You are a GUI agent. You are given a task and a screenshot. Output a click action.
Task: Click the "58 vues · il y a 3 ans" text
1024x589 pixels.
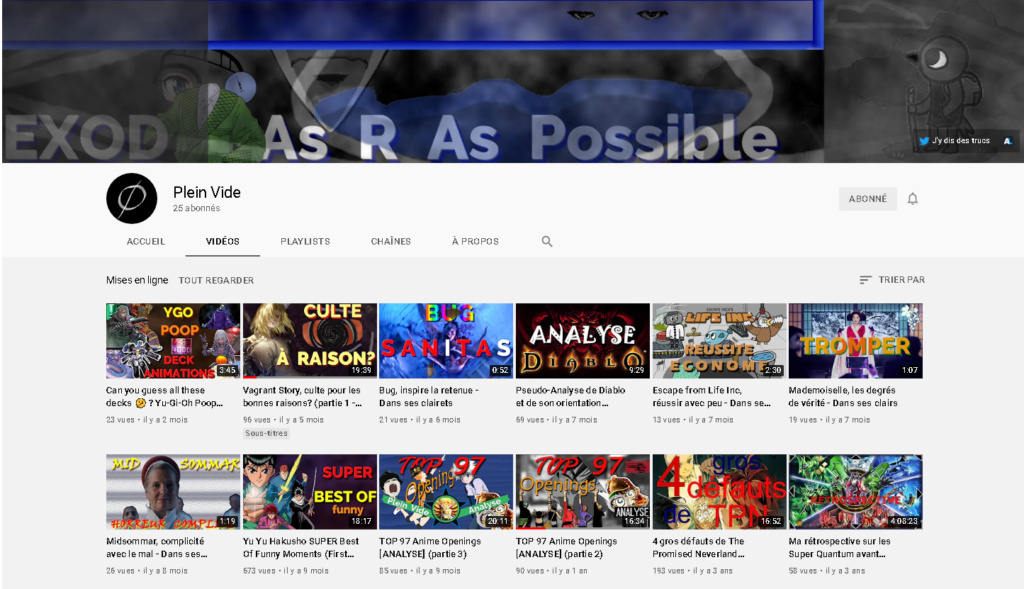[827, 571]
